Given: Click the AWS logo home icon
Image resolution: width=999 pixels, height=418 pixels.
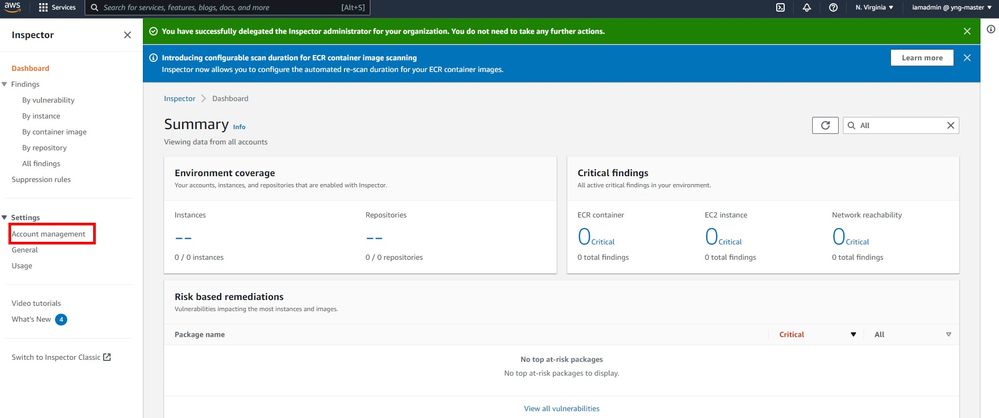Looking at the screenshot, I should tap(13, 8).
